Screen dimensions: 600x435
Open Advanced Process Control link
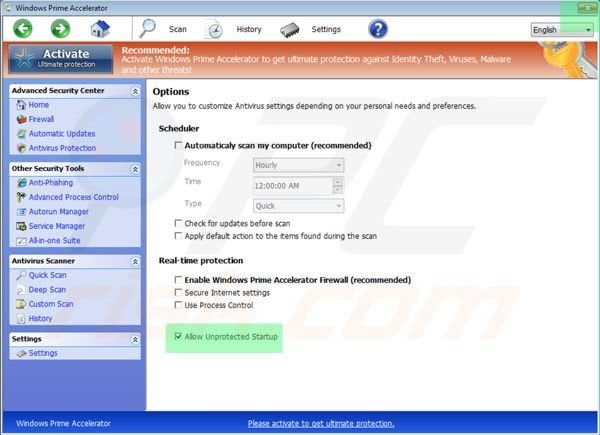[x=74, y=197]
